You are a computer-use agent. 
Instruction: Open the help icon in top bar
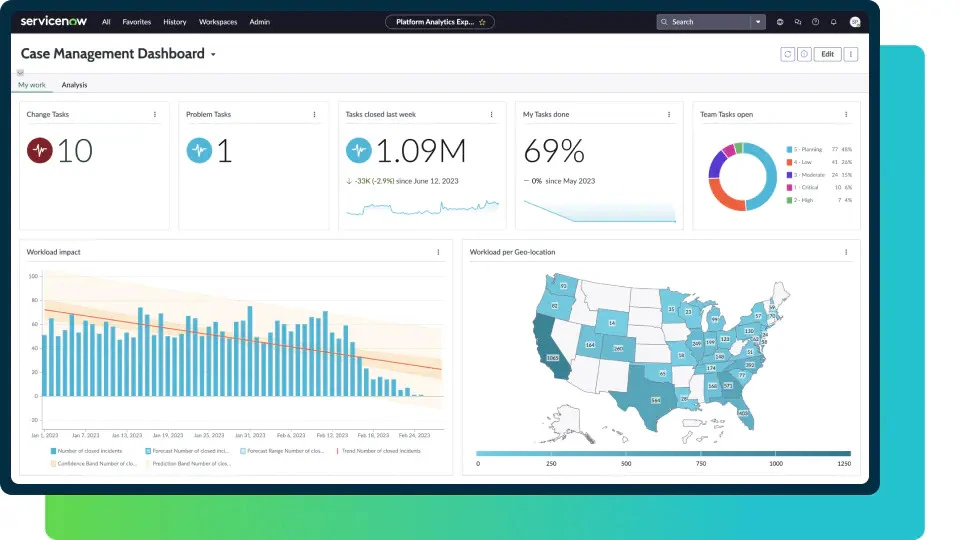coord(815,21)
